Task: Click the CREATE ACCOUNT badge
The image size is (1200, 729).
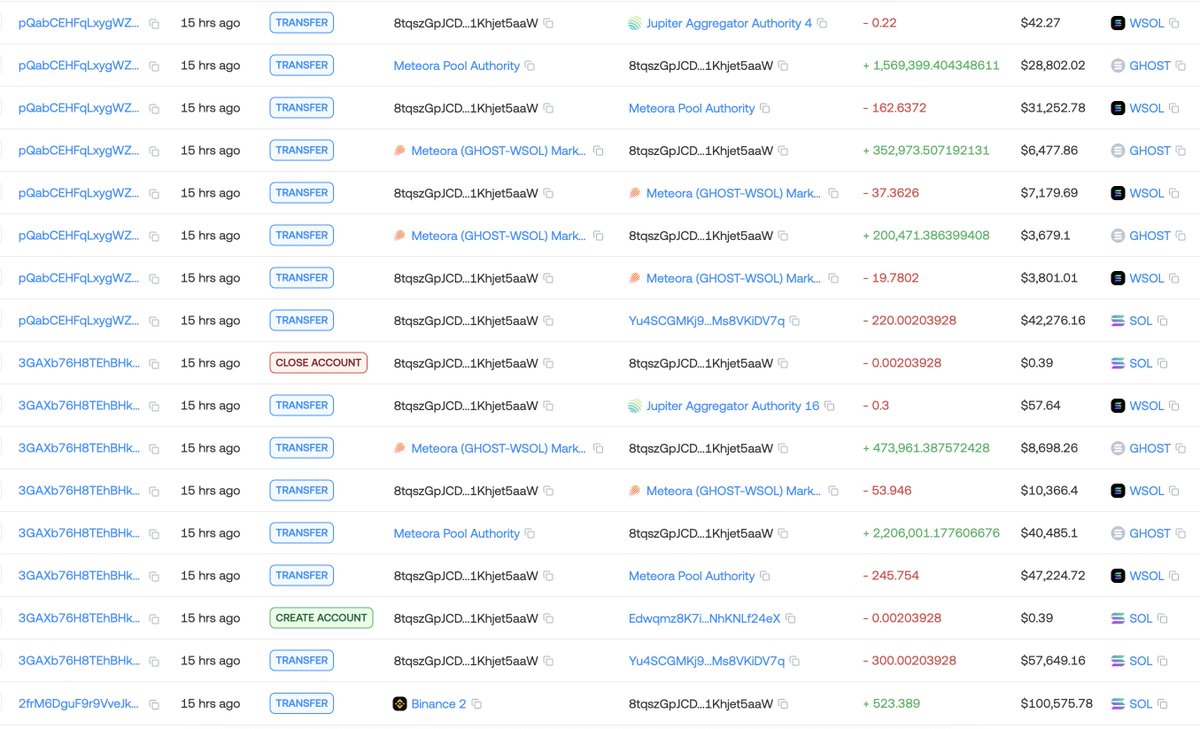Action: (x=321, y=618)
